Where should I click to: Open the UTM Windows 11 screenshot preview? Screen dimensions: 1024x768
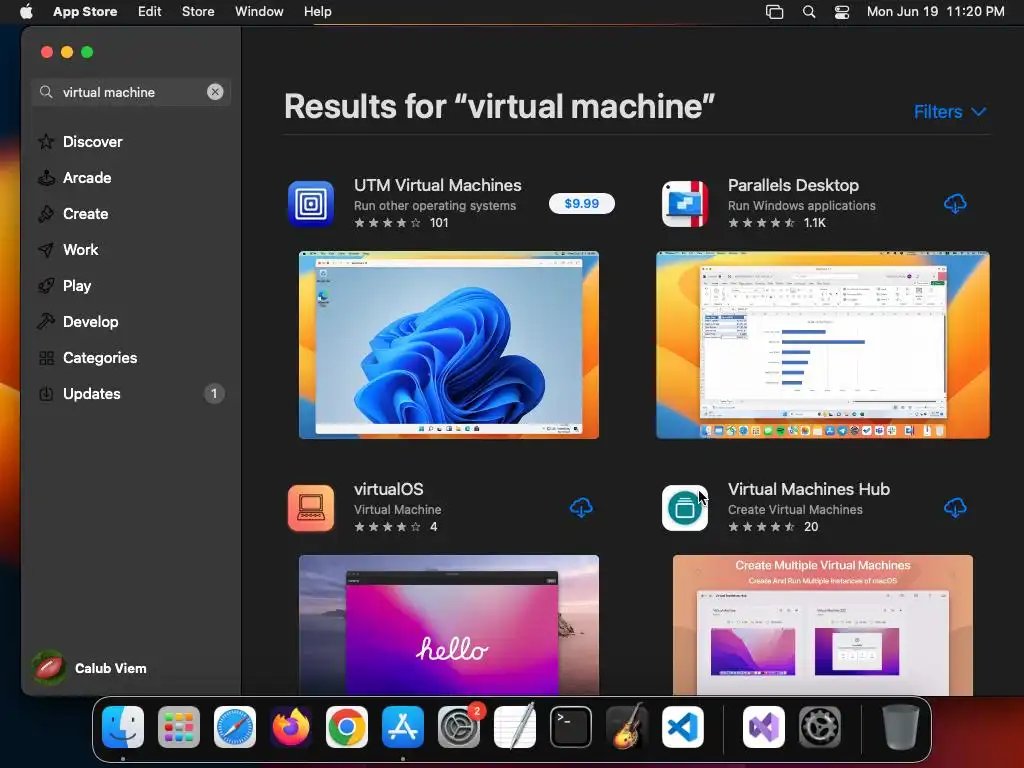[449, 345]
